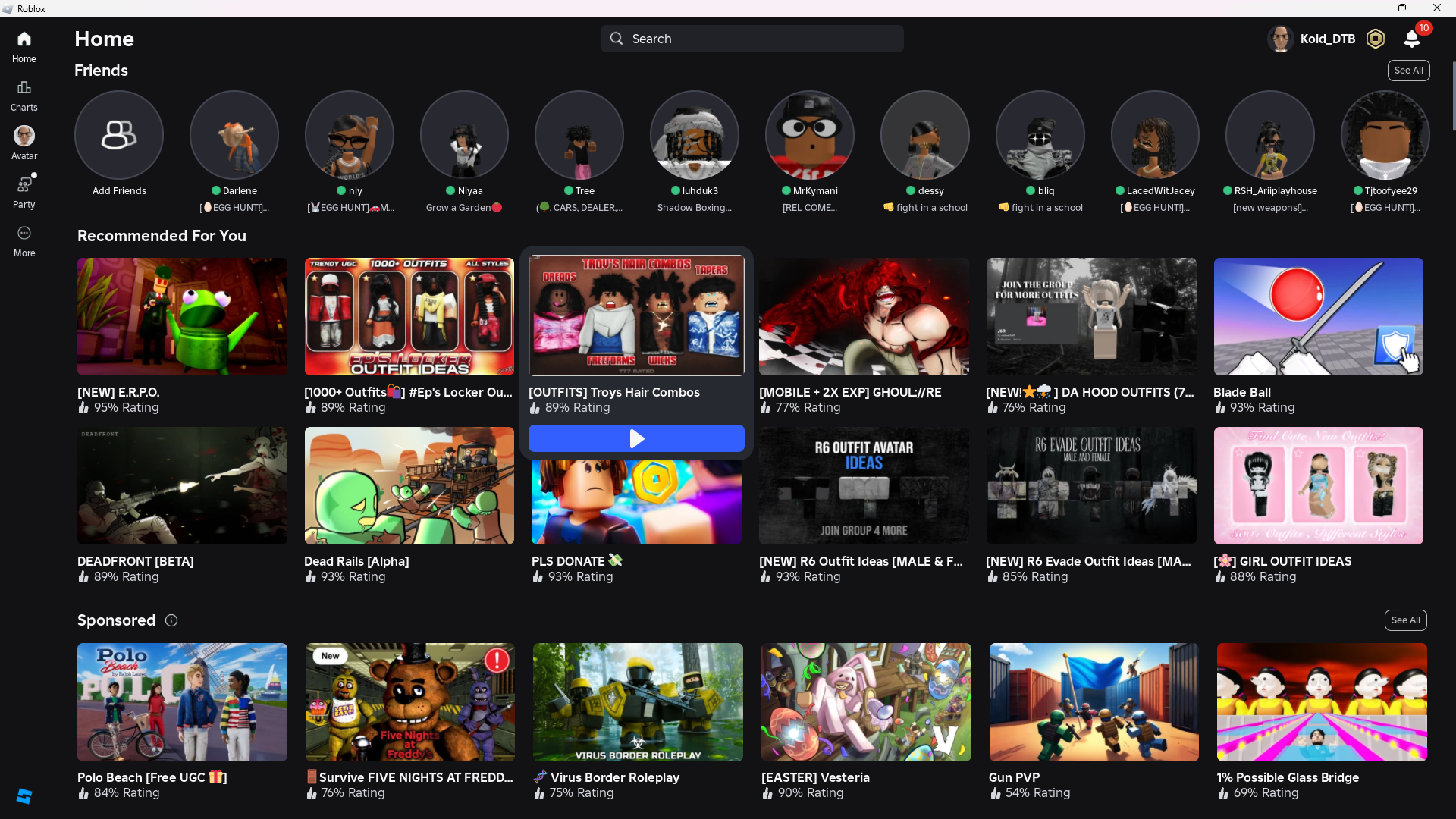Open the Home sidebar tab

point(24,46)
